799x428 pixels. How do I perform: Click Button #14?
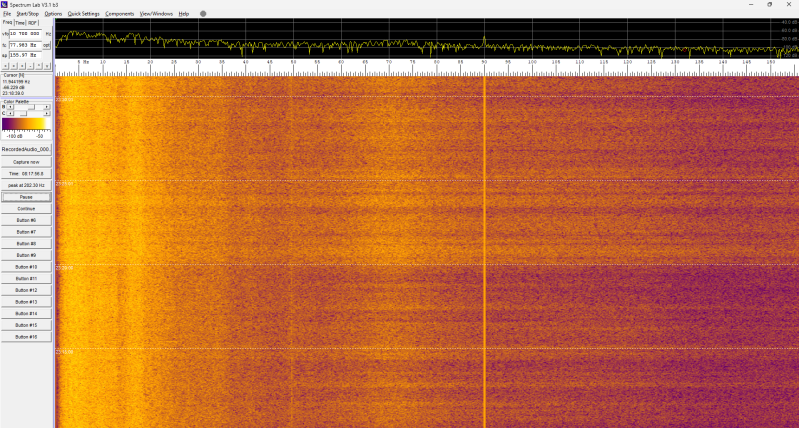[26, 314]
